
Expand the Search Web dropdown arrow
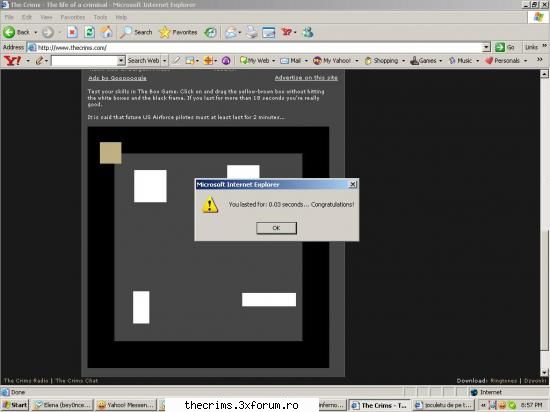tap(165, 61)
